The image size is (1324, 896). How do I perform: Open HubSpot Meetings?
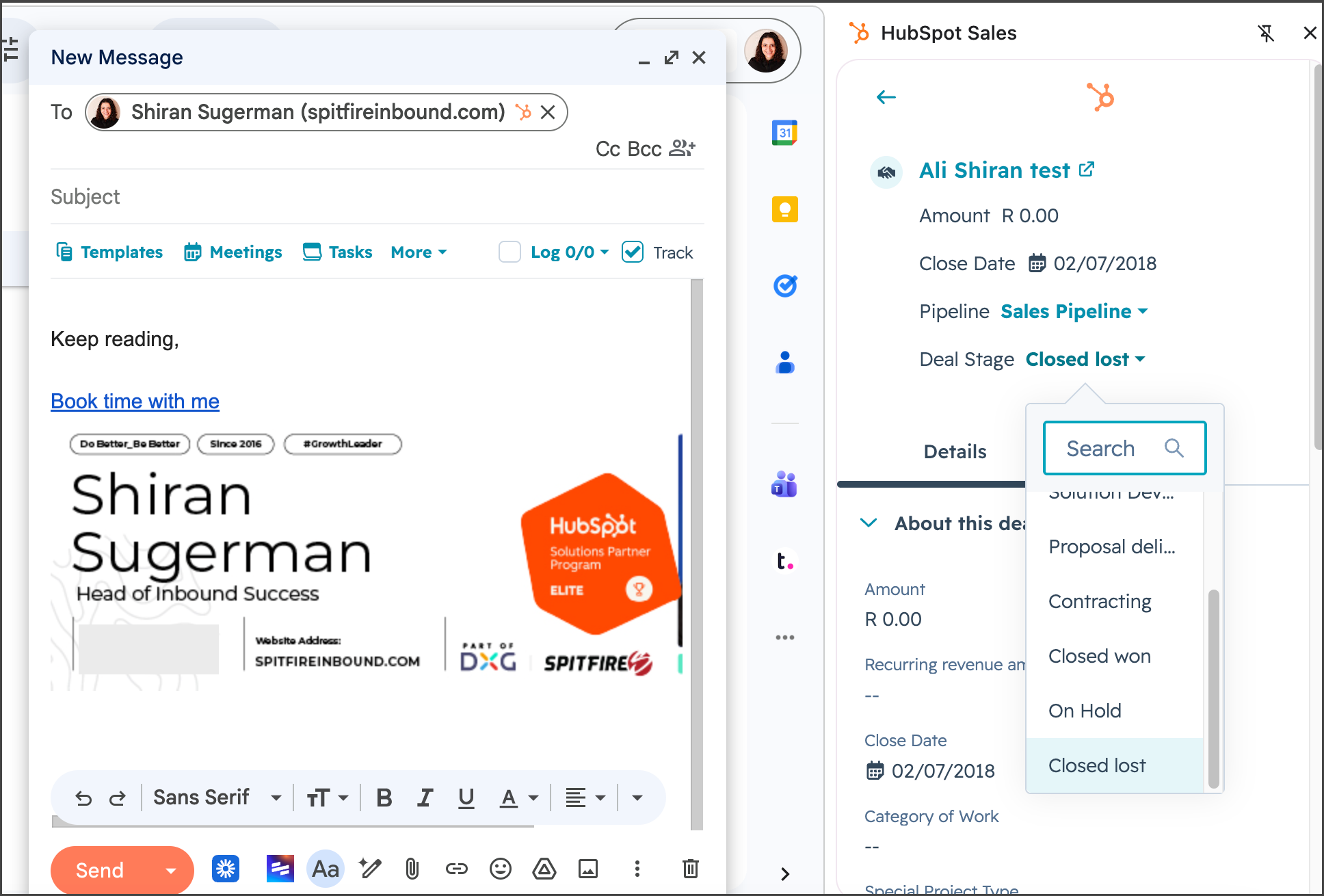233,252
